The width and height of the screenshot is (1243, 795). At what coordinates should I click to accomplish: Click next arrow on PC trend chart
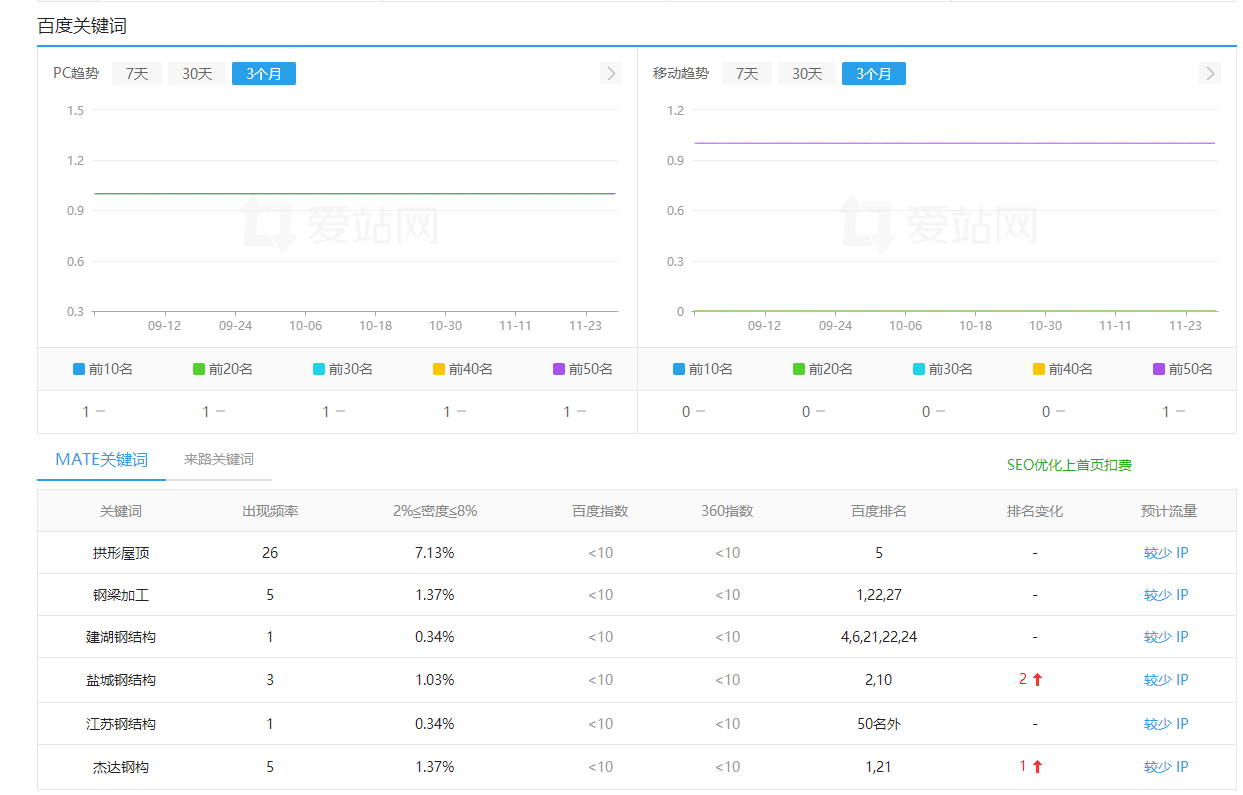point(611,73)
